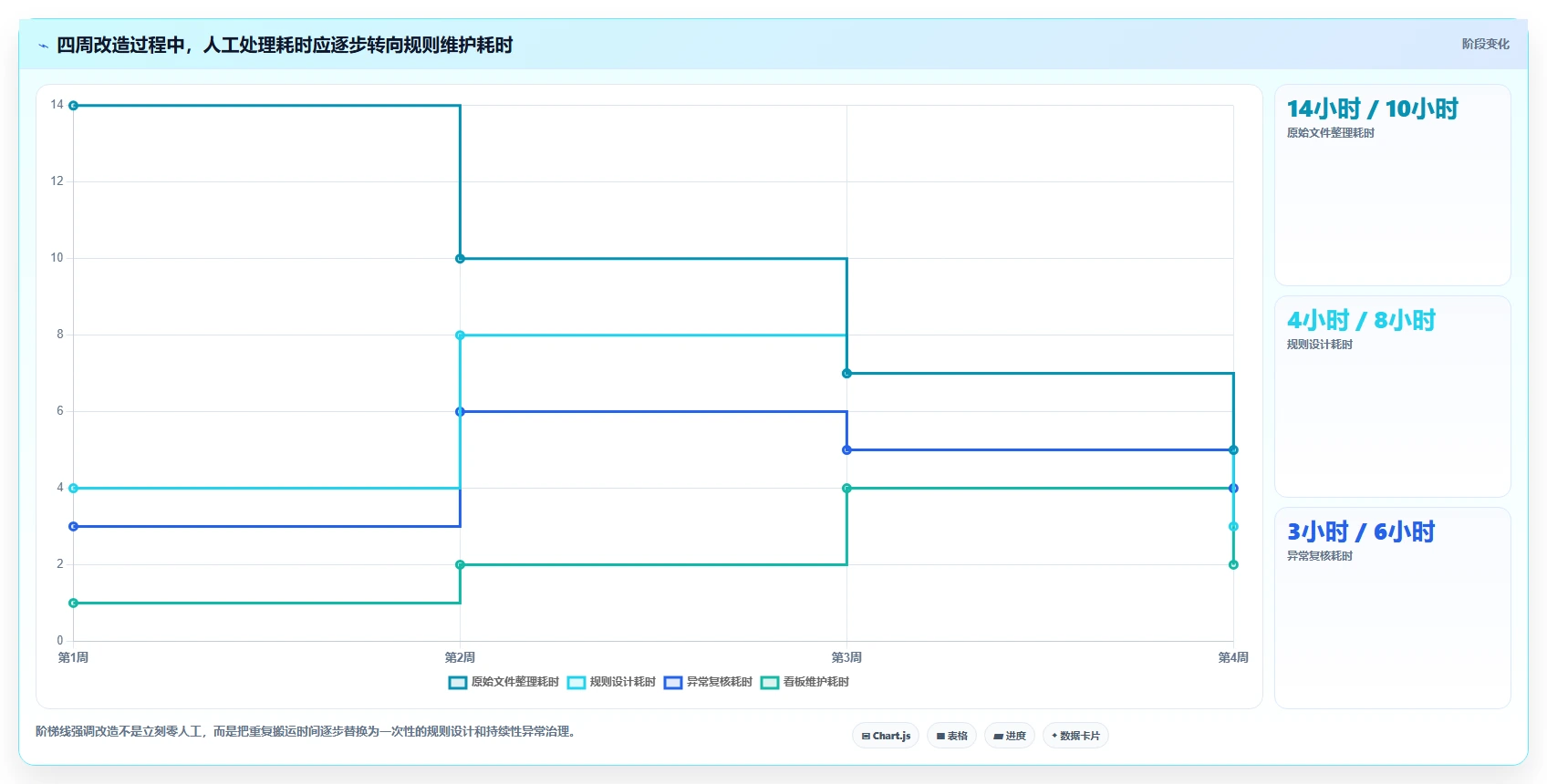This screenshot has width=1547, height=784.
Task: Click the 阶段变化 label in the header
Action: (1485, 44)
